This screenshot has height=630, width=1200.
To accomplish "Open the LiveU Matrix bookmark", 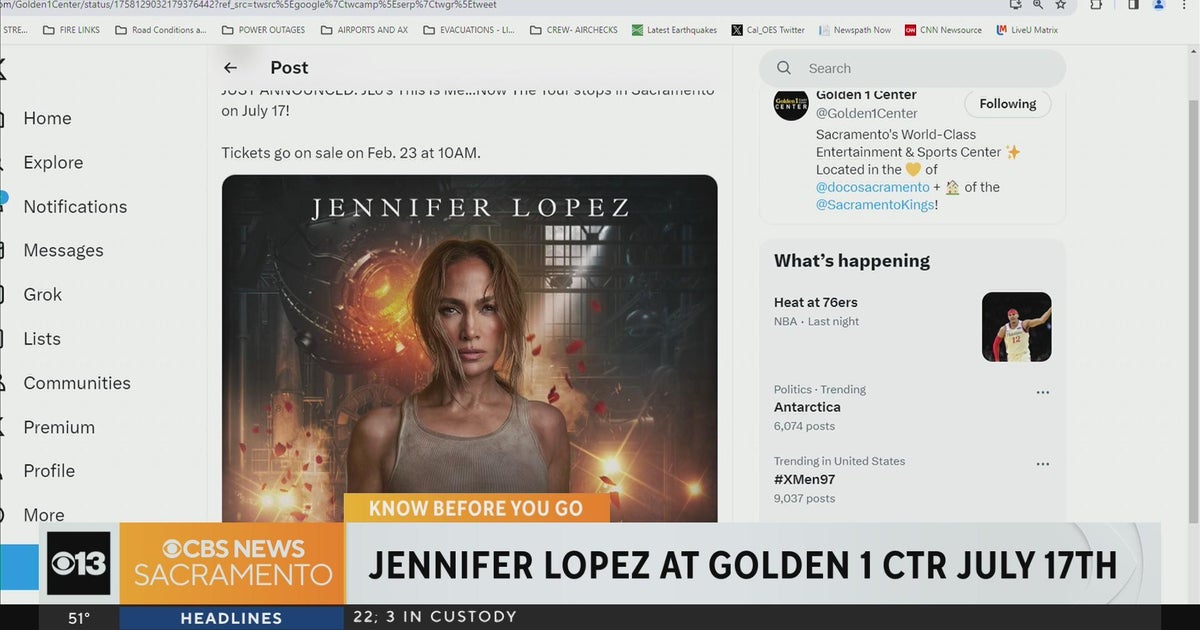I will tap(1026, 30).
